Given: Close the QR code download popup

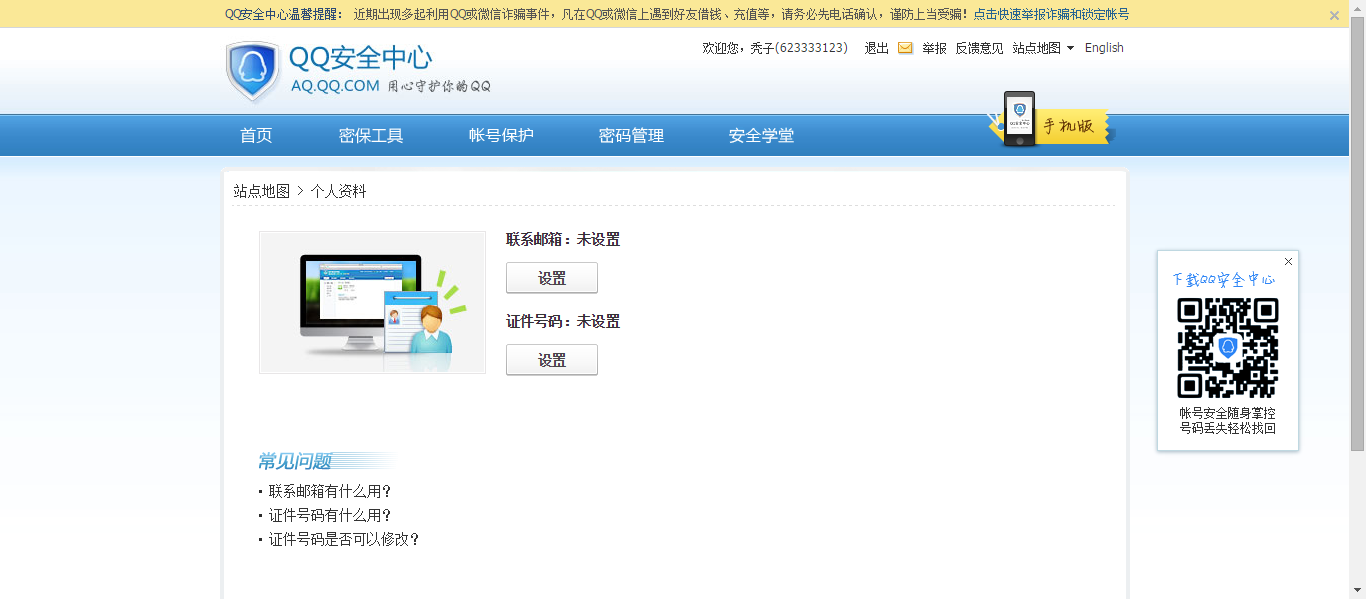Looking at the screenshot, I should click(x=1288, y=262).
